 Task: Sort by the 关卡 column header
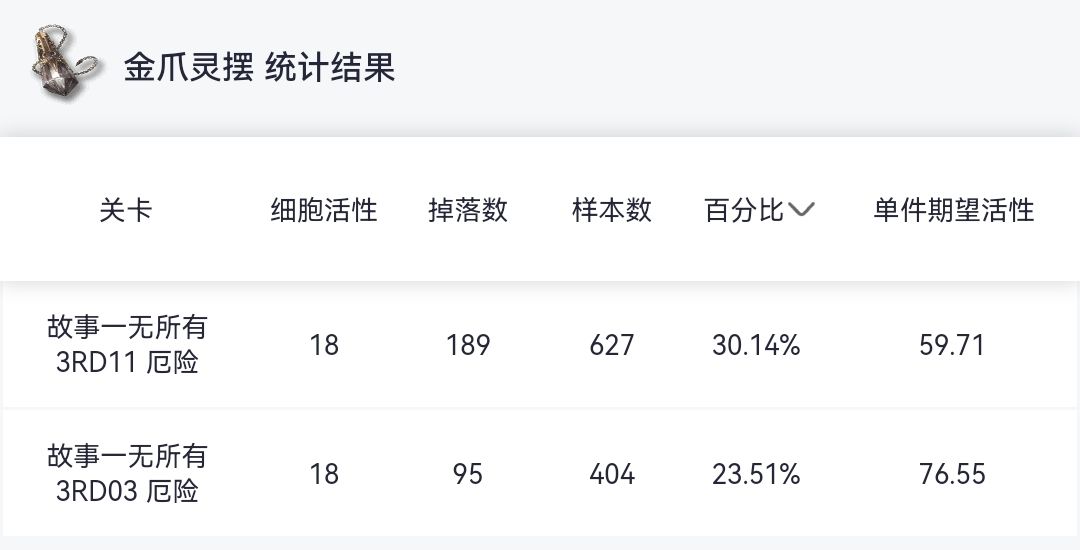[x=126, y=210]
